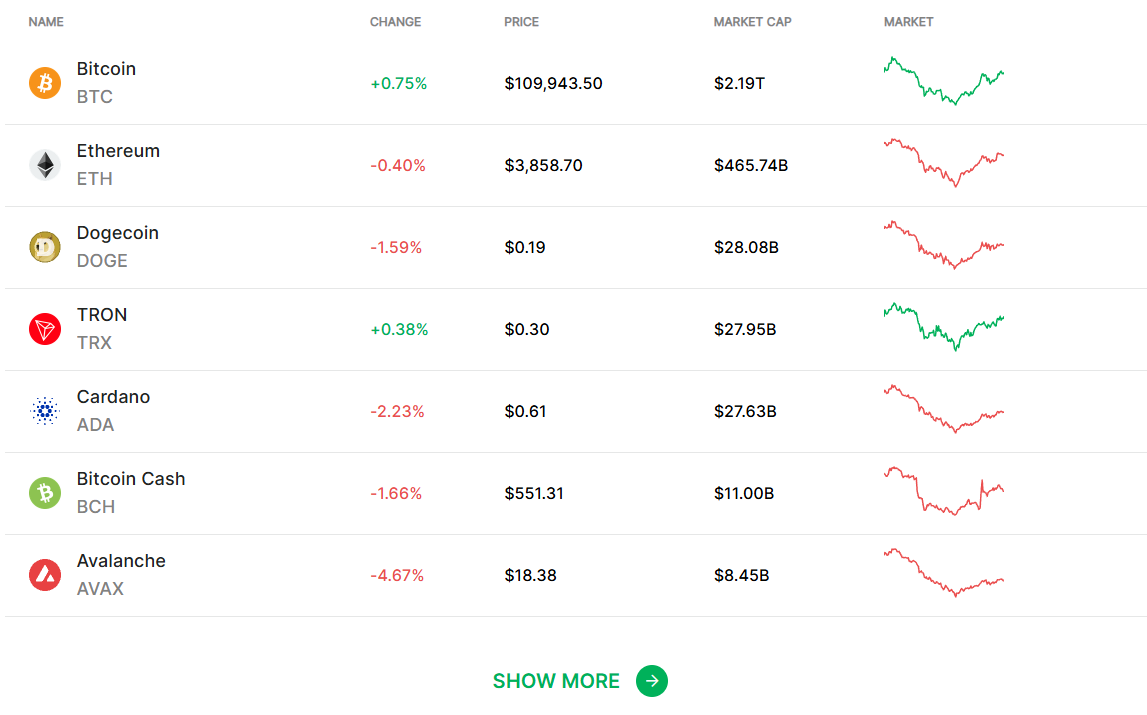Open the Cardano sparkline chart
Viewport: 1147px width, 715px height.
tap(944, 408)
